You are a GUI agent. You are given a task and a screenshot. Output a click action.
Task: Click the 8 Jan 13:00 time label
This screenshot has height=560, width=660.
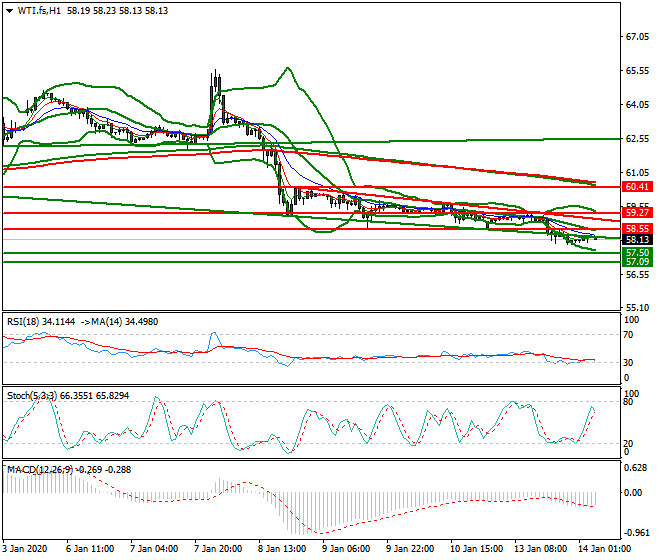[282, 549]
